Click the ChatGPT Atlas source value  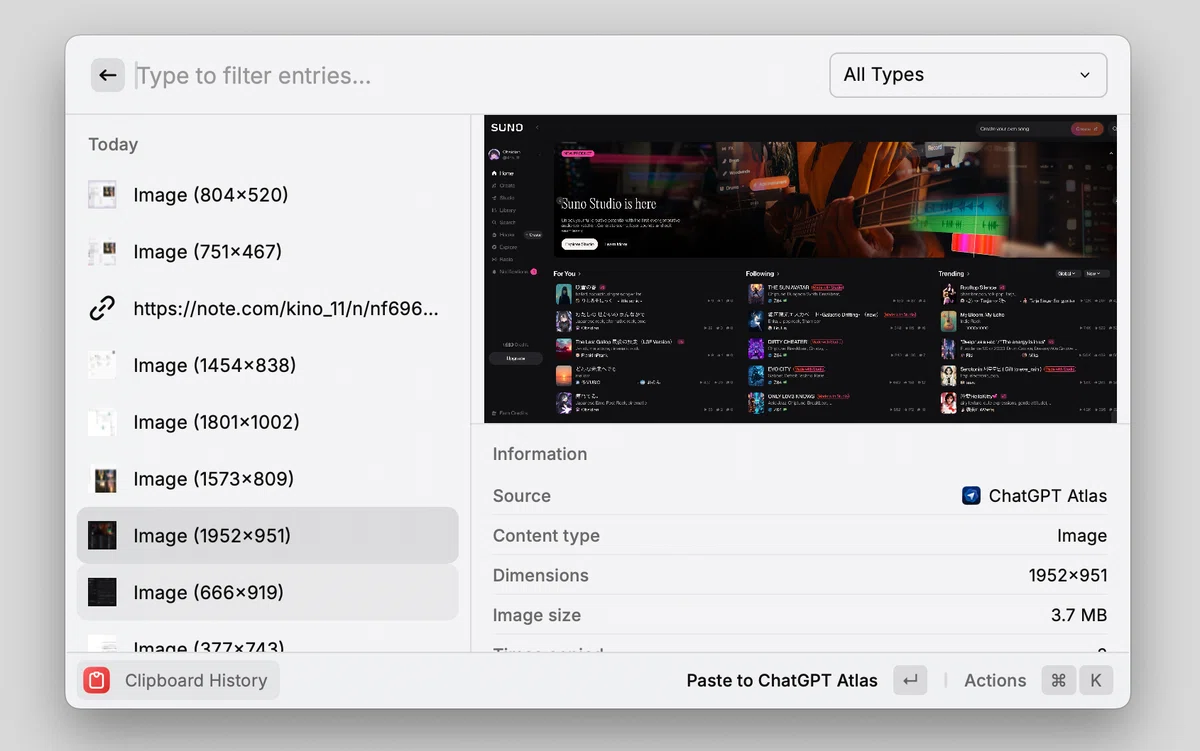(x=1048, y=495)
